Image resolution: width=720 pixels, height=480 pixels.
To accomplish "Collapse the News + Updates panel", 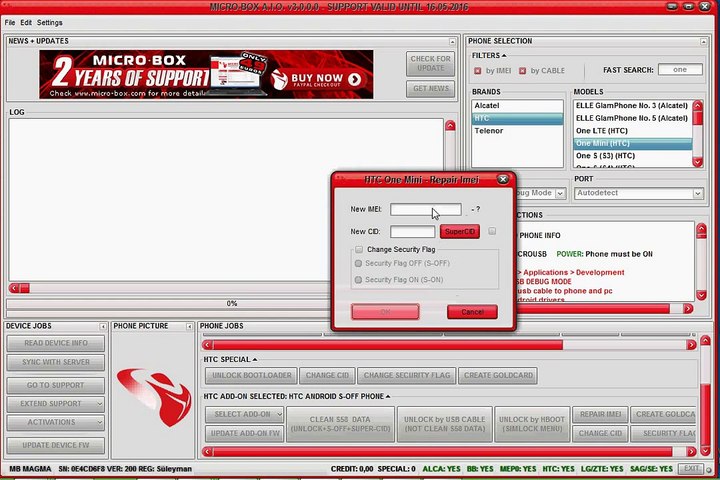I will 452,42.
